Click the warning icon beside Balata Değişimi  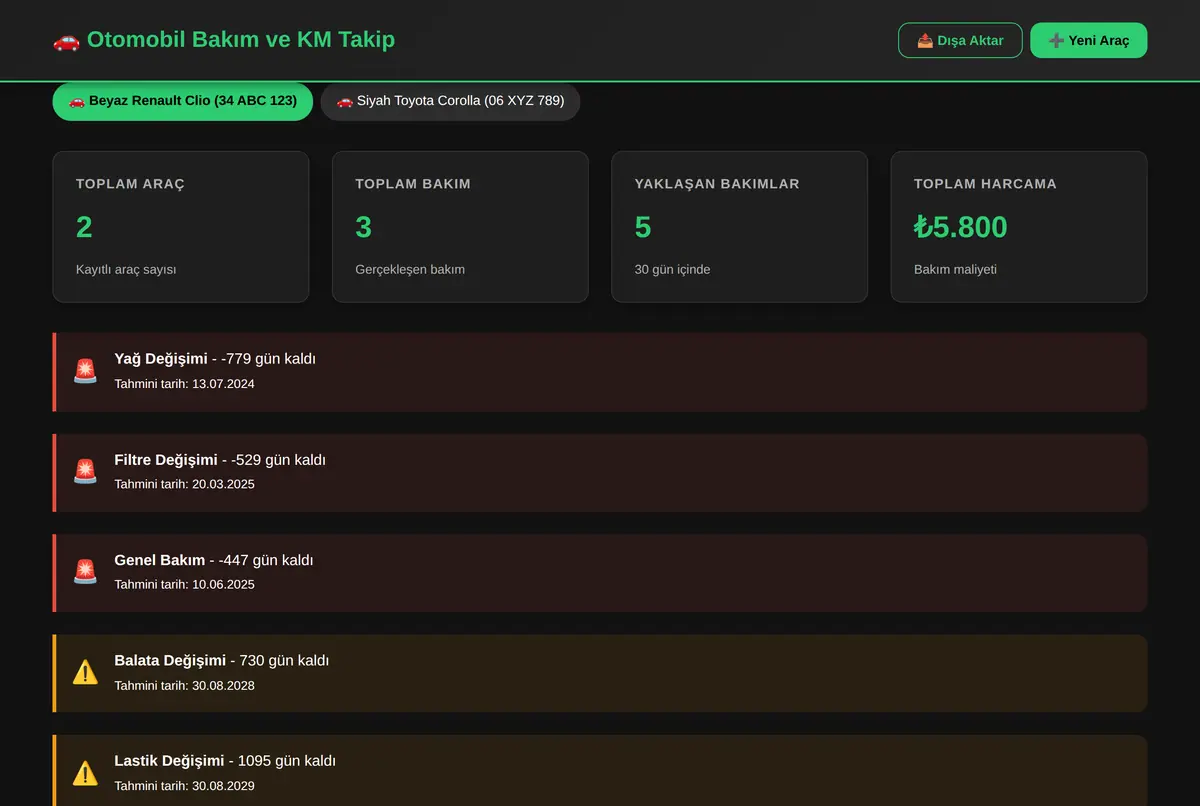[85, 673]
